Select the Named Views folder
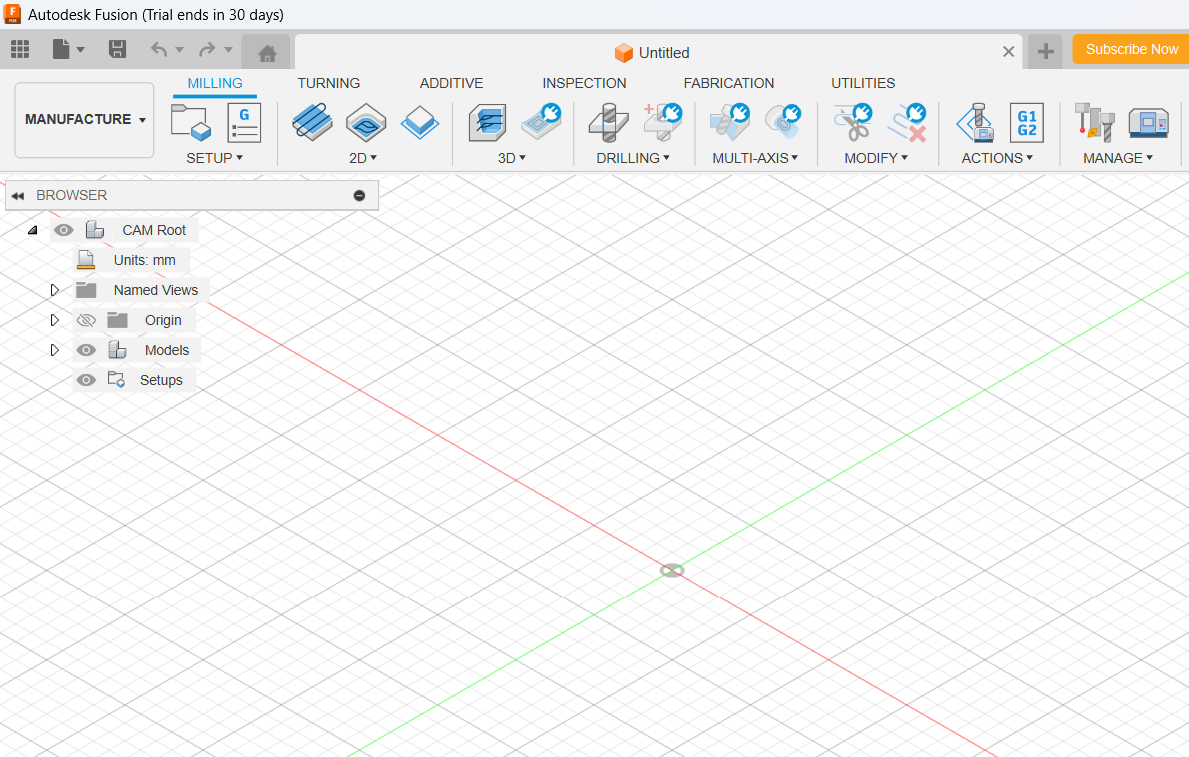 [155, 290]
